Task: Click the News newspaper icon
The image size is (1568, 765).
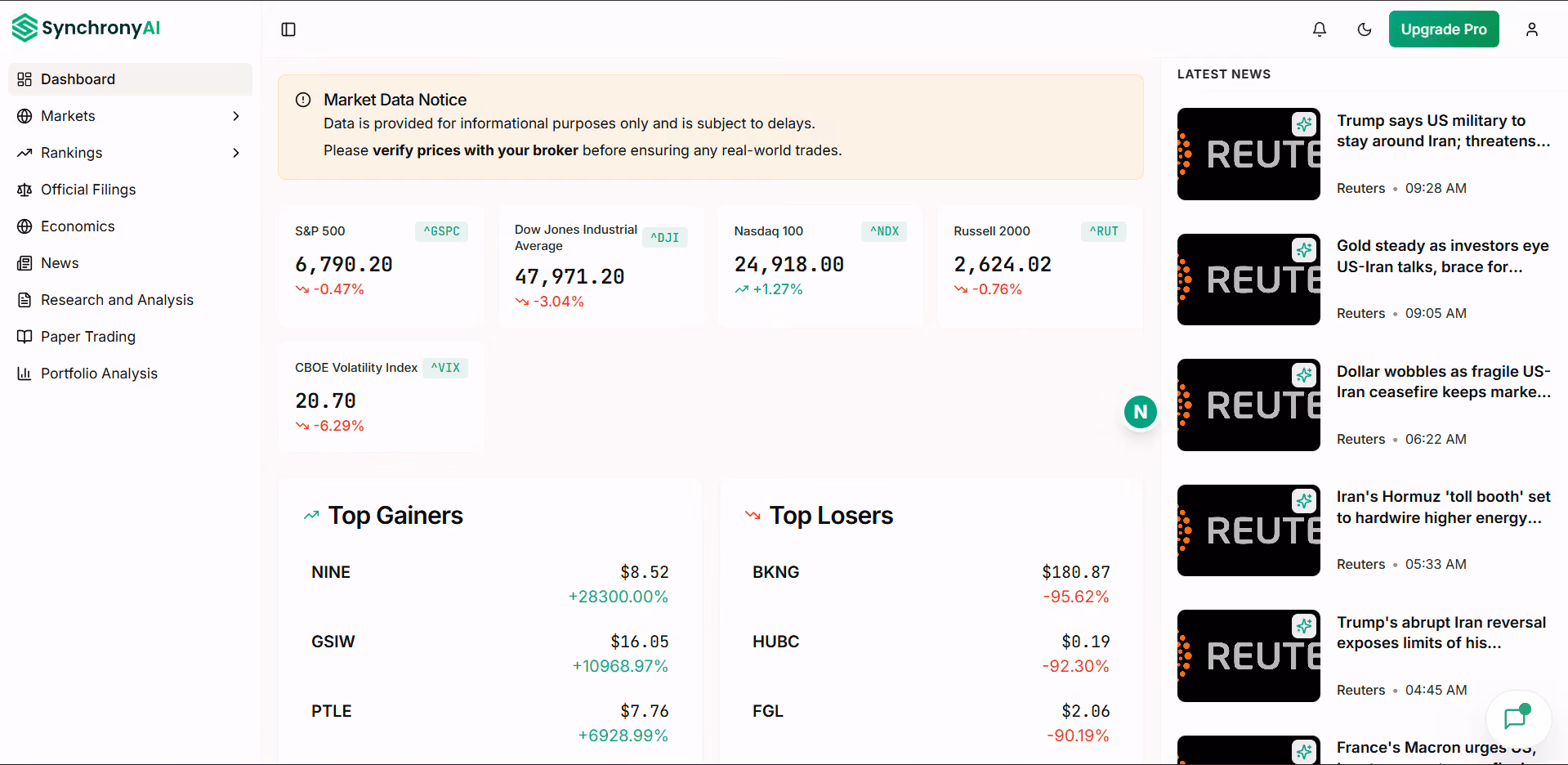Action: pos(25,263)
